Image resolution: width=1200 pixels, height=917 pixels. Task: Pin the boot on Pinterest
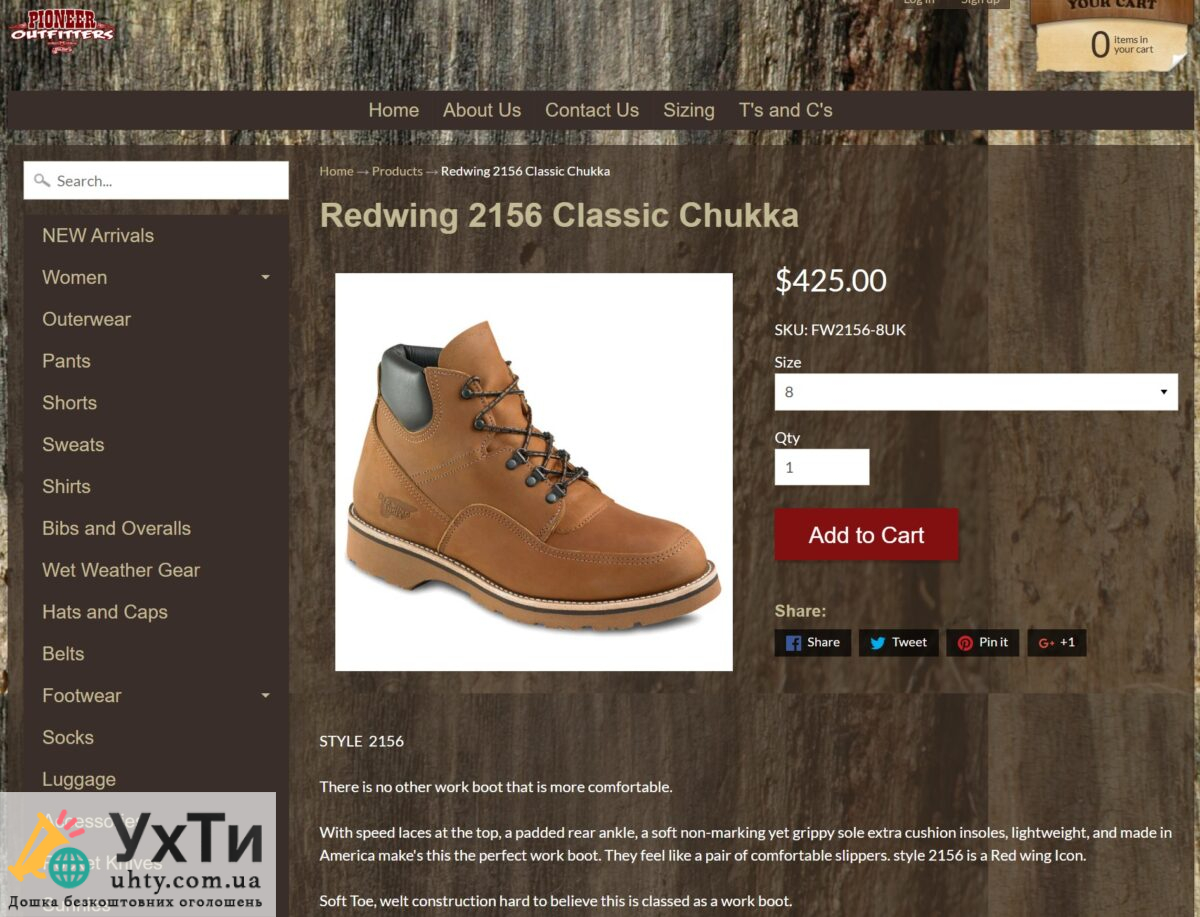(983, 643)
